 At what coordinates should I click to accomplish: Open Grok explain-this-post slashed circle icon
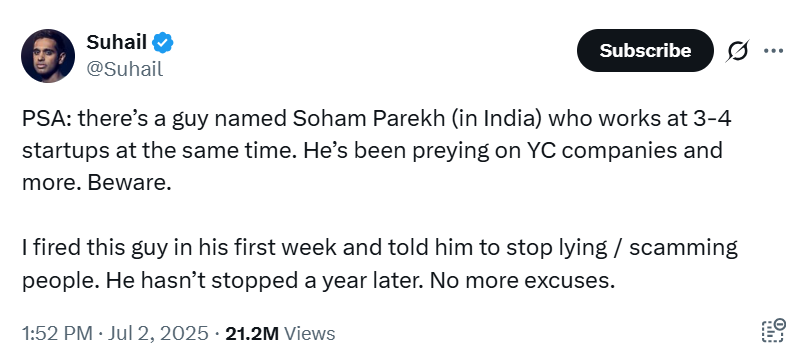coord(737,51)
